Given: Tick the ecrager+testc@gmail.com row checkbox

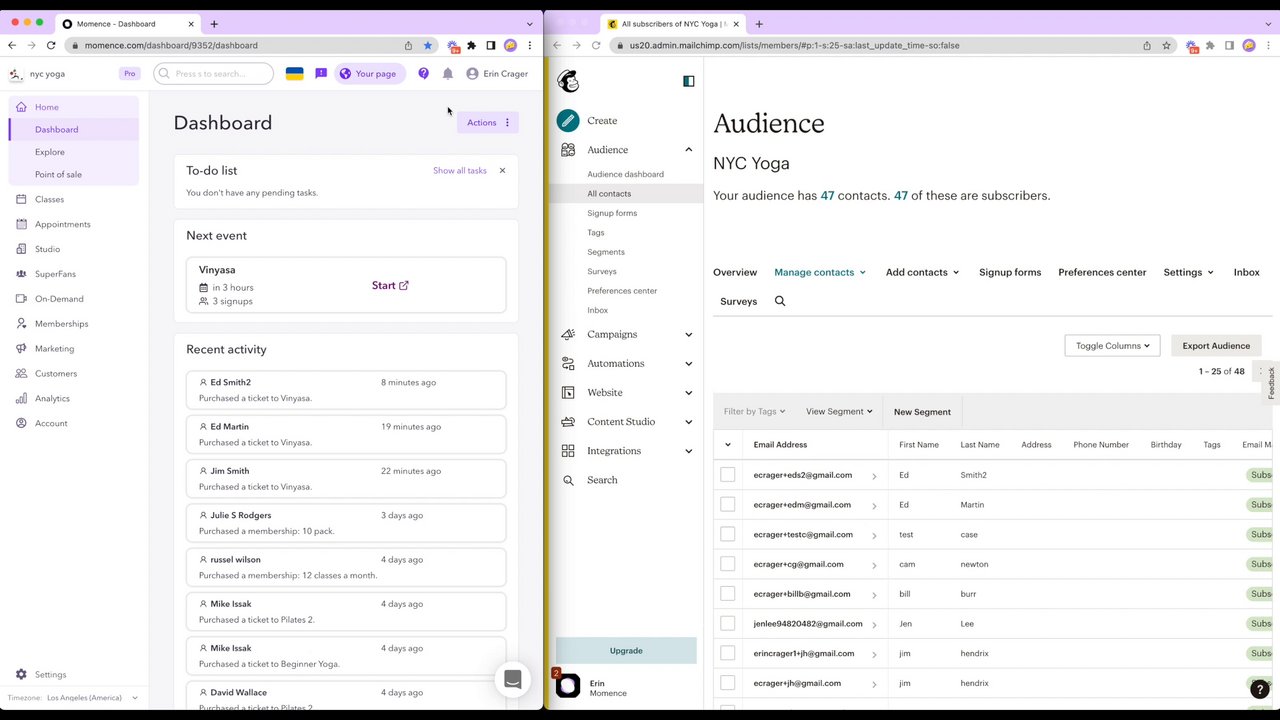Looking at the screenshot, I should point(728,534).
